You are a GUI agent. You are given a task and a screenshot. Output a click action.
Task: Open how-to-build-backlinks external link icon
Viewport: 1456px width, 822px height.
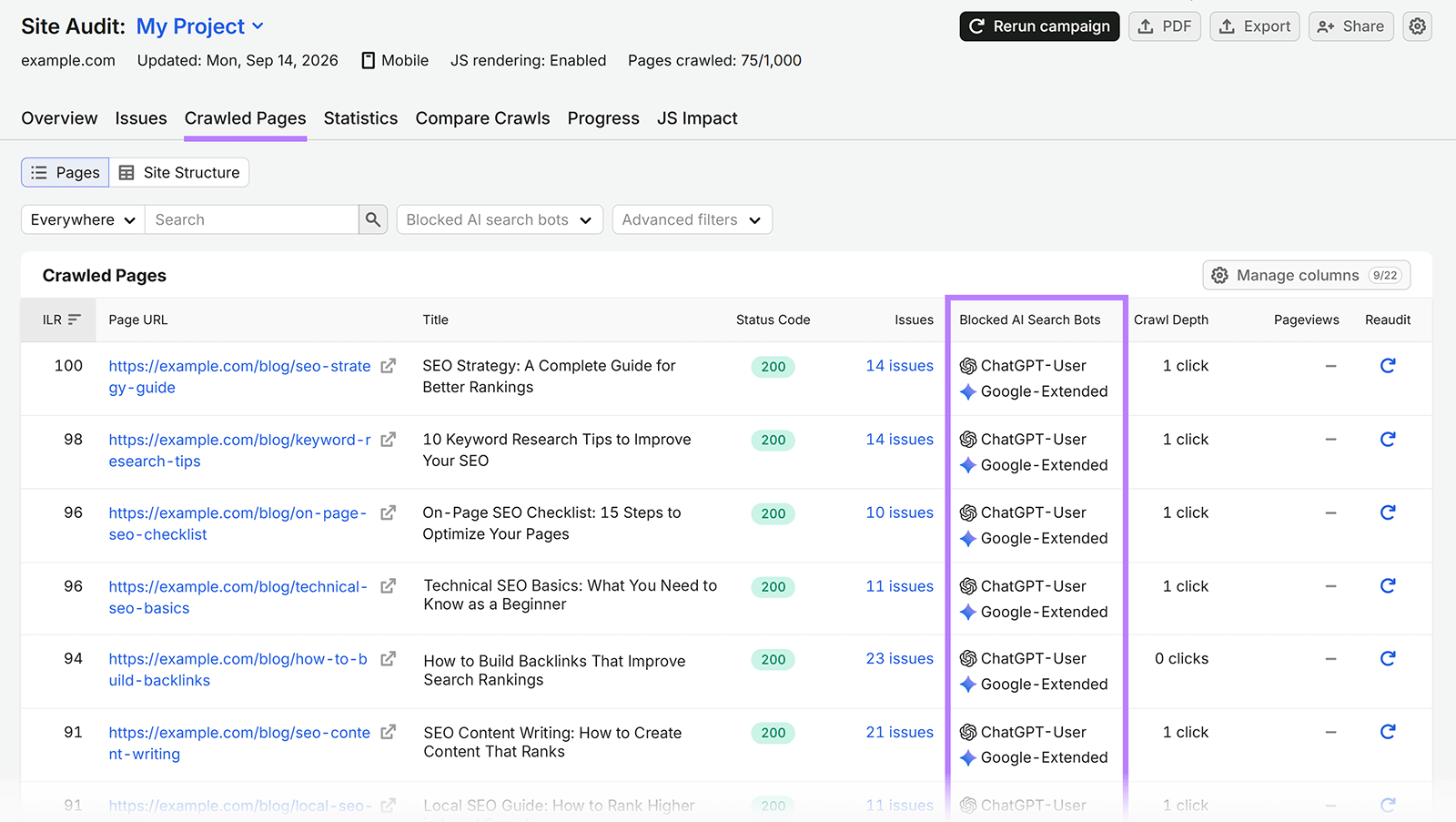coord(388,659)
